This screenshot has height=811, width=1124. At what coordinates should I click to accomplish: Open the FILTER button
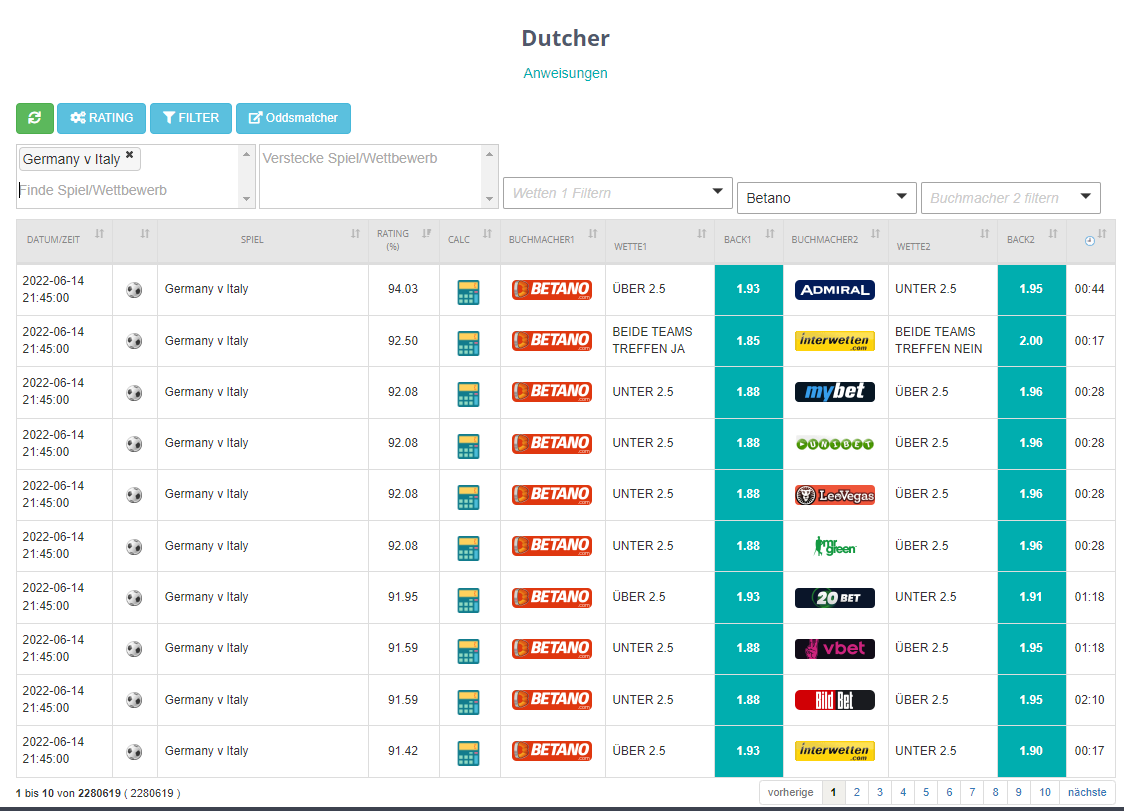(191, 118)
